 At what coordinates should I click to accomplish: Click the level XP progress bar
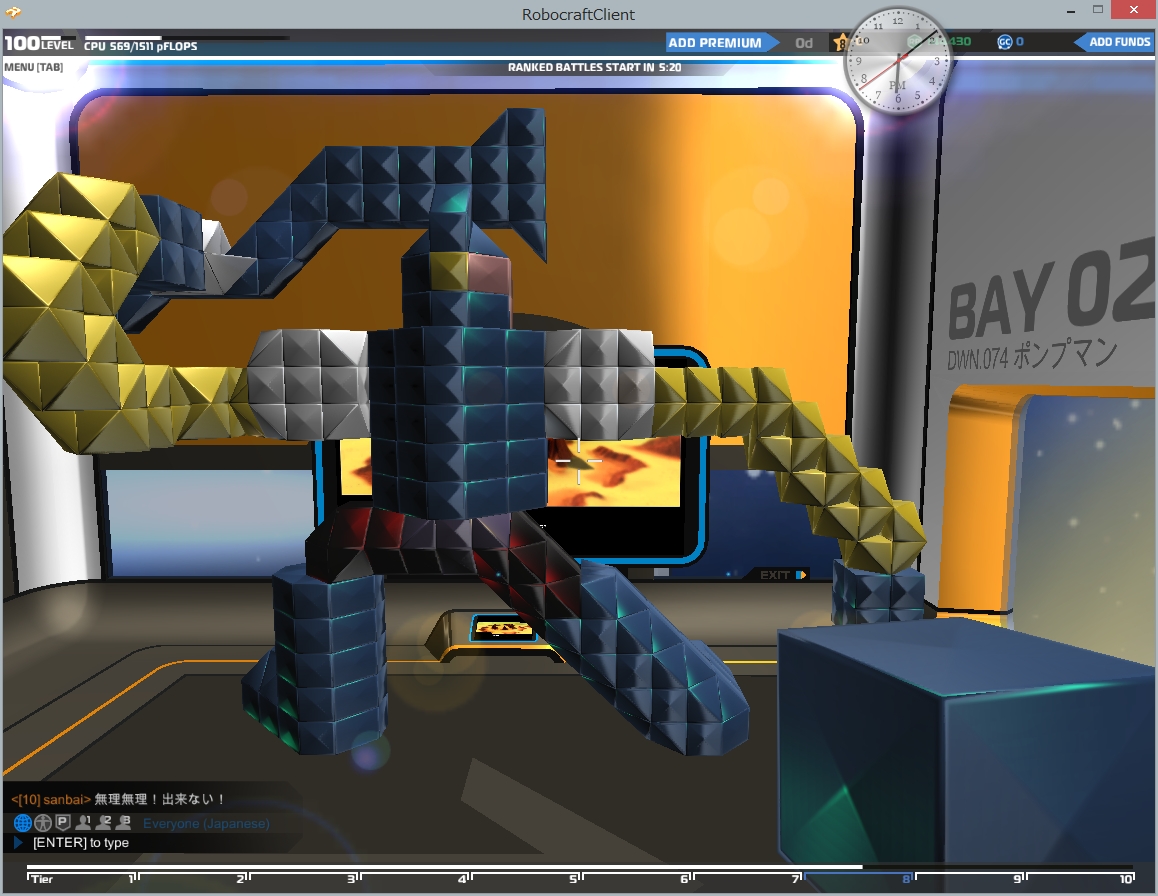[57, 37]
